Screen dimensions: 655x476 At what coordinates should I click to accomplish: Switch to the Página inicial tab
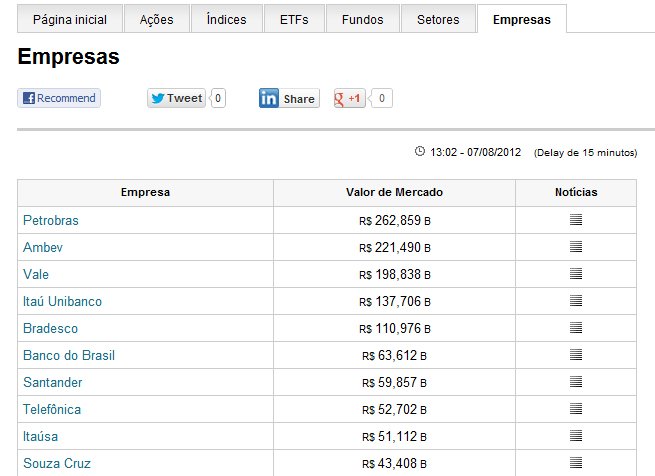[70, 19]
